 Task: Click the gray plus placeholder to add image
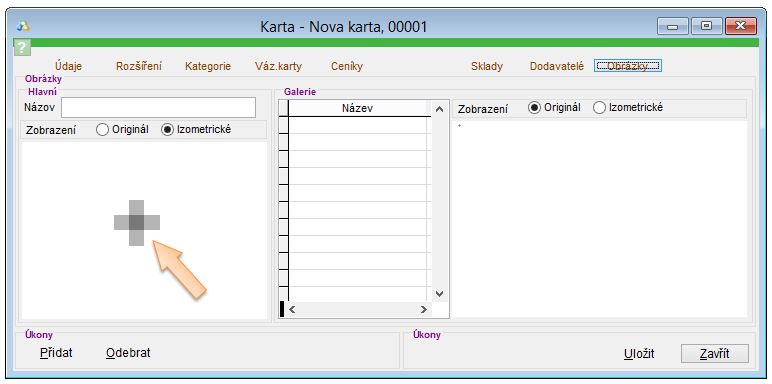[137, 223]
